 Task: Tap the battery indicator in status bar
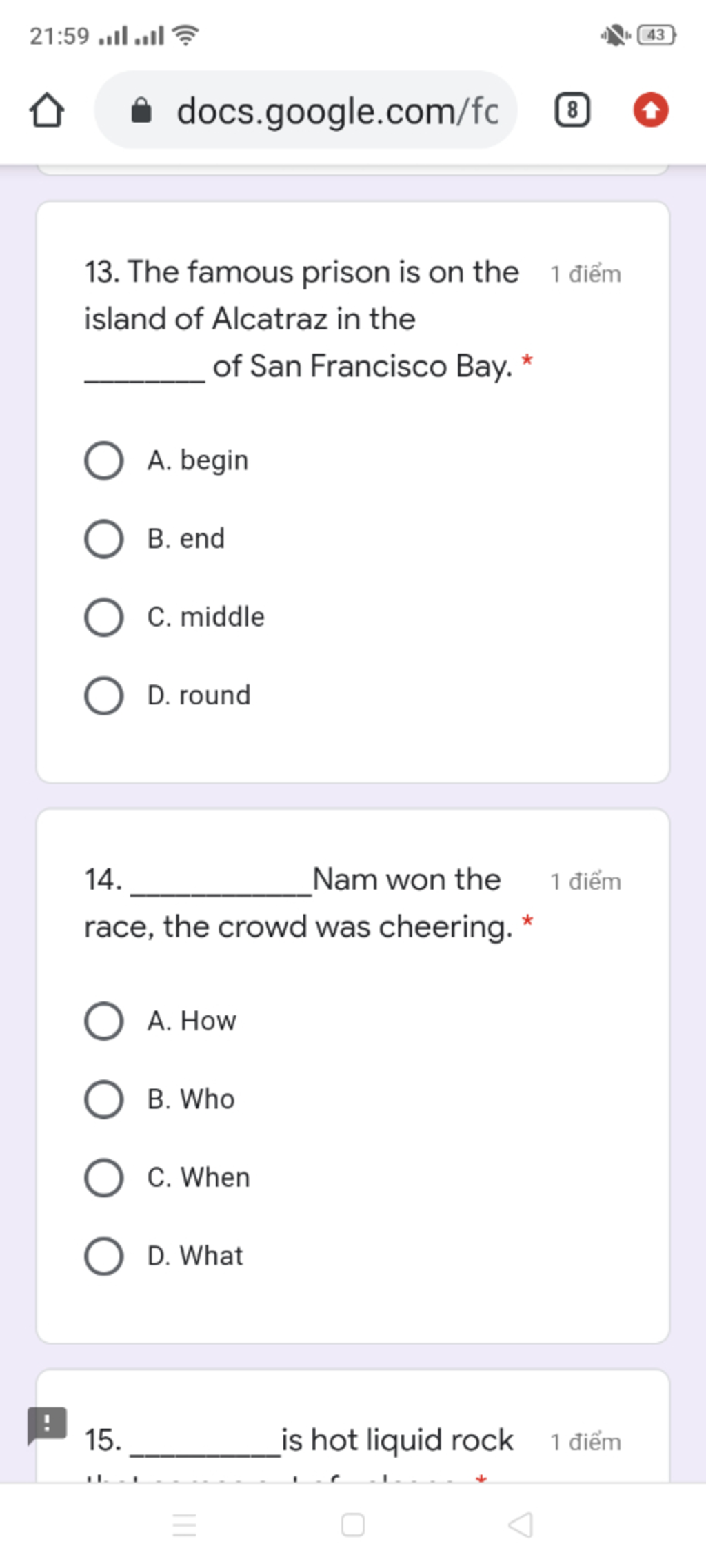click(x=657, y=34)
